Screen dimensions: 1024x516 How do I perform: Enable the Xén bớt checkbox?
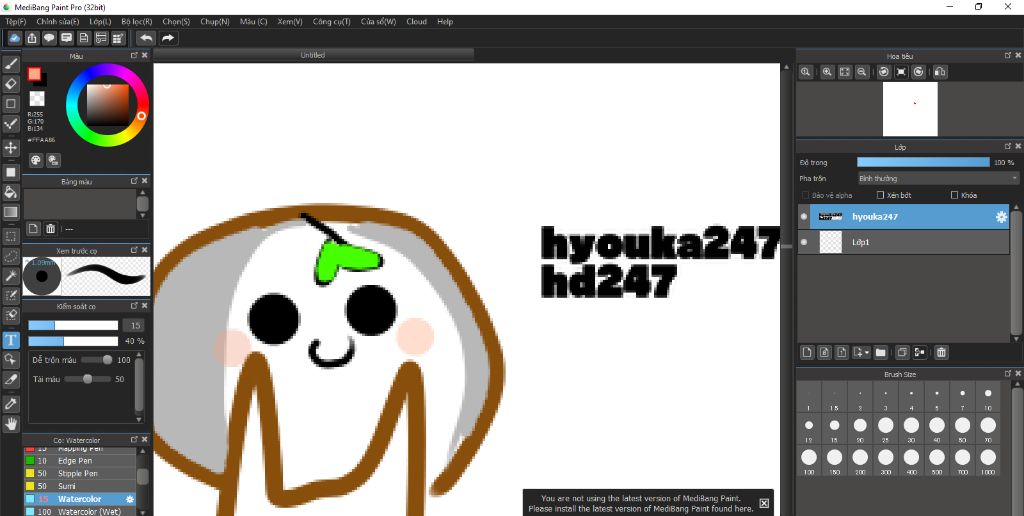(880, 195)
